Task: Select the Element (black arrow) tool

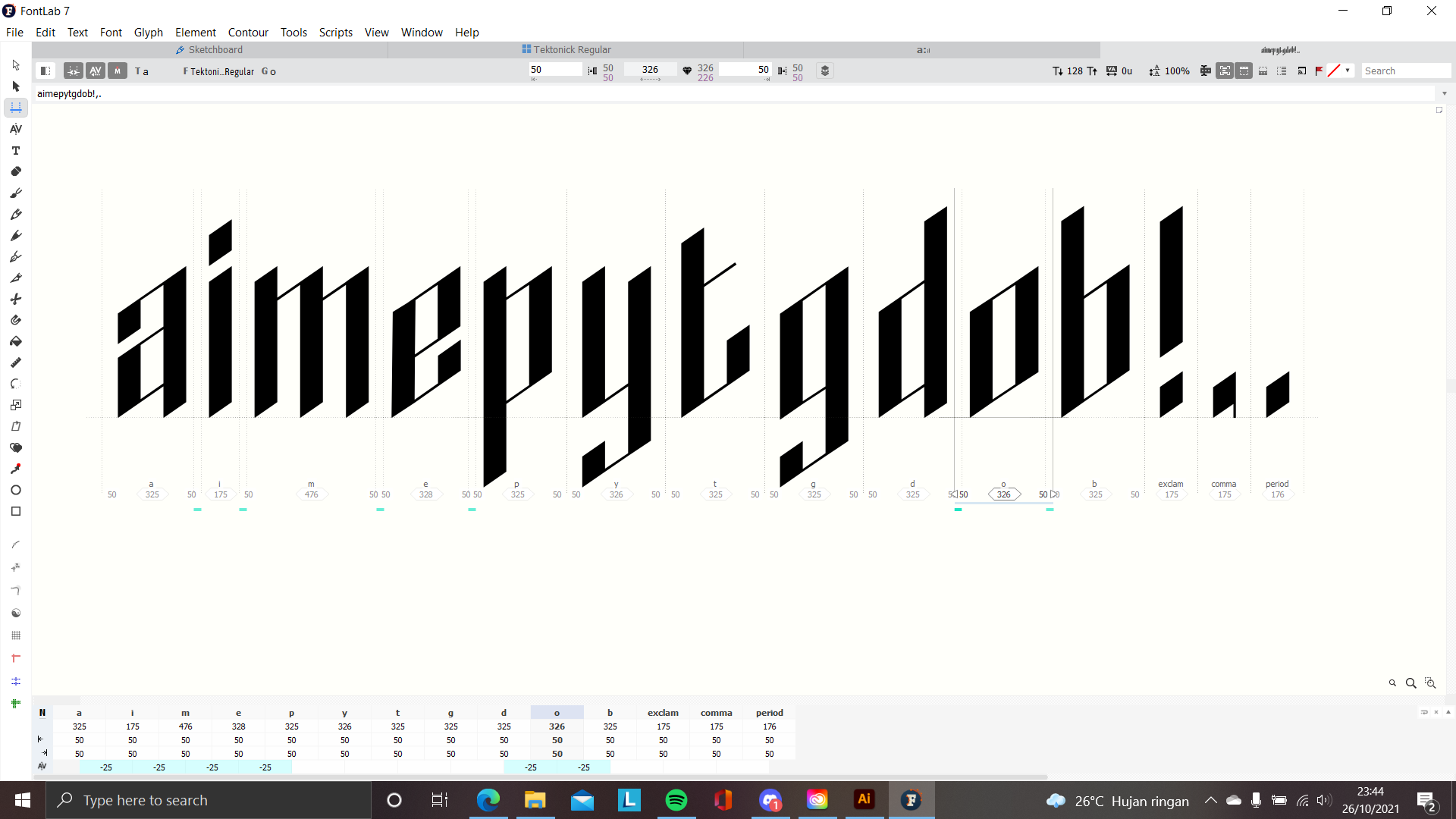Action: [16, 86]
